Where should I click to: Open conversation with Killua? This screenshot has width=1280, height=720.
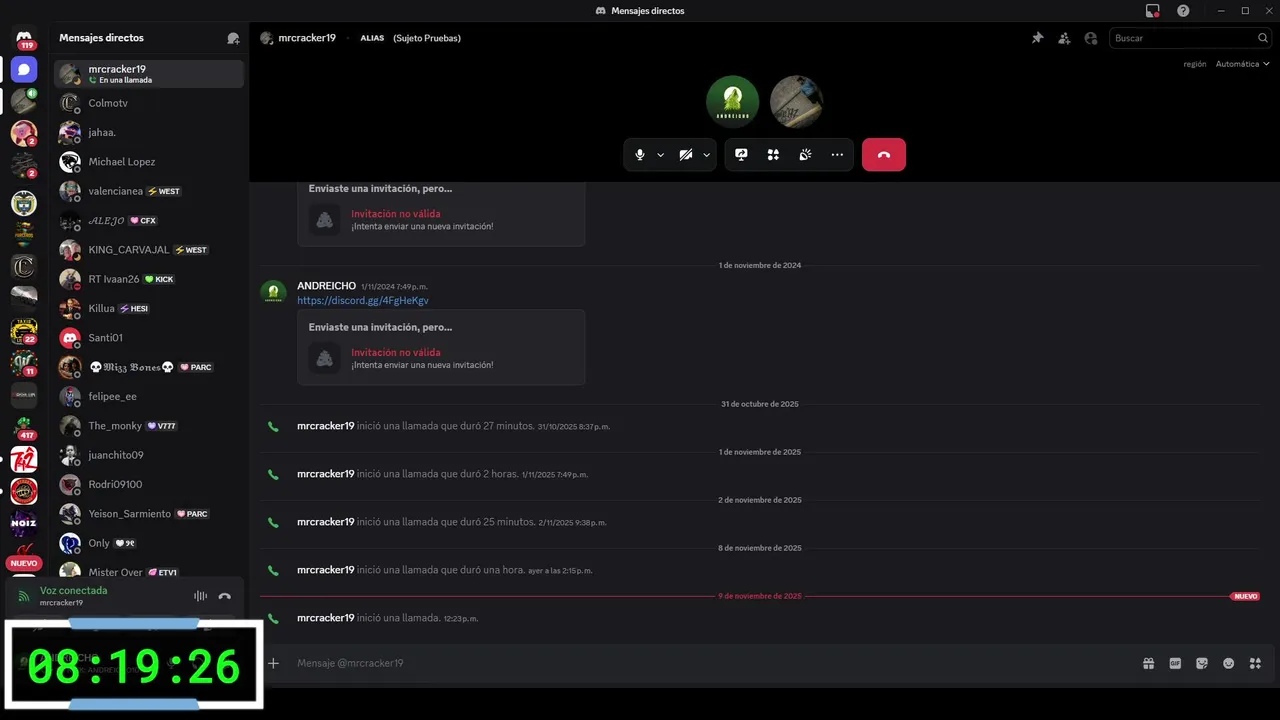click(x=149, y=308)
